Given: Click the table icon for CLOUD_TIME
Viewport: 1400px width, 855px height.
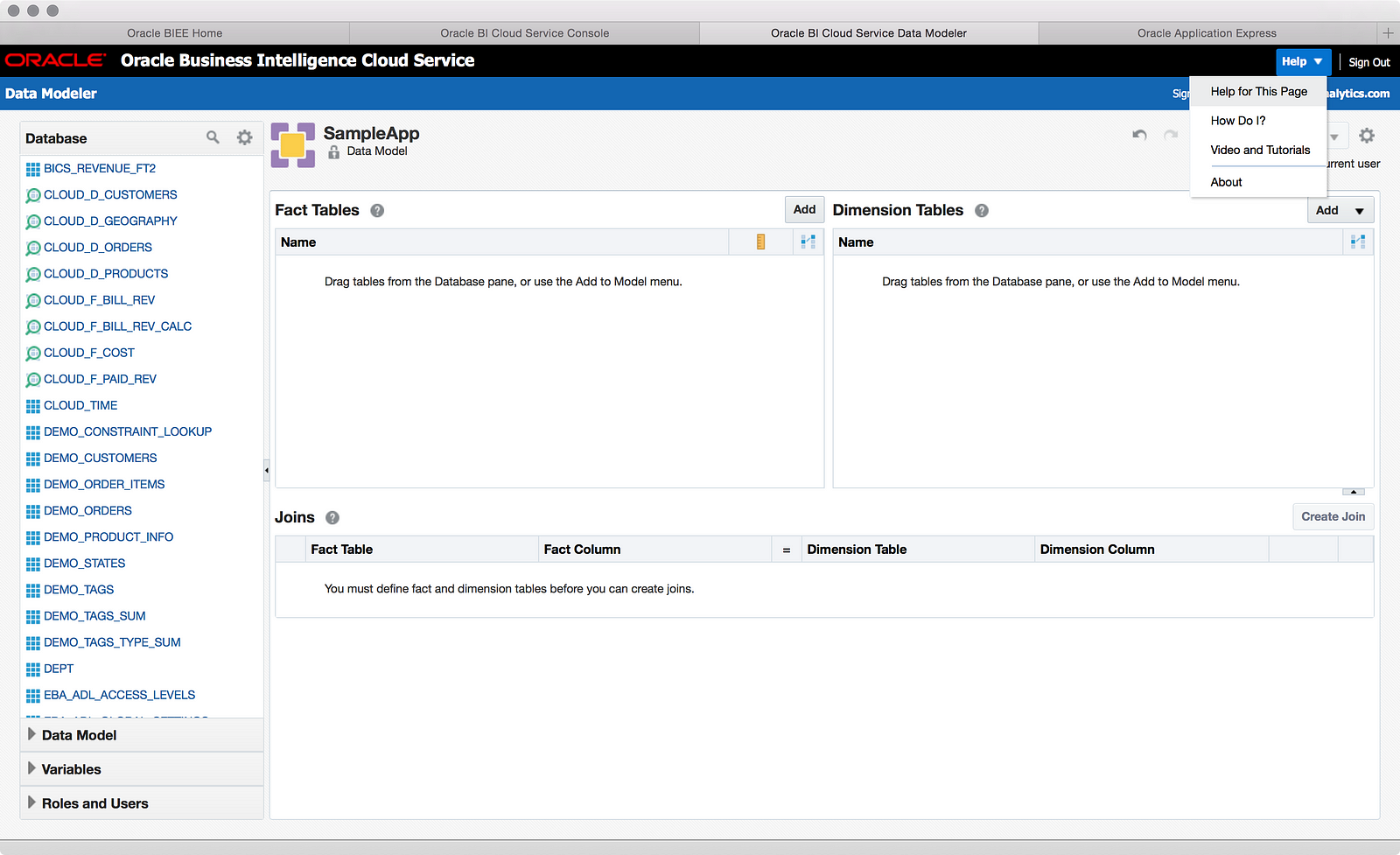Looking at the screenshot, I should click(x=33, y=406).
